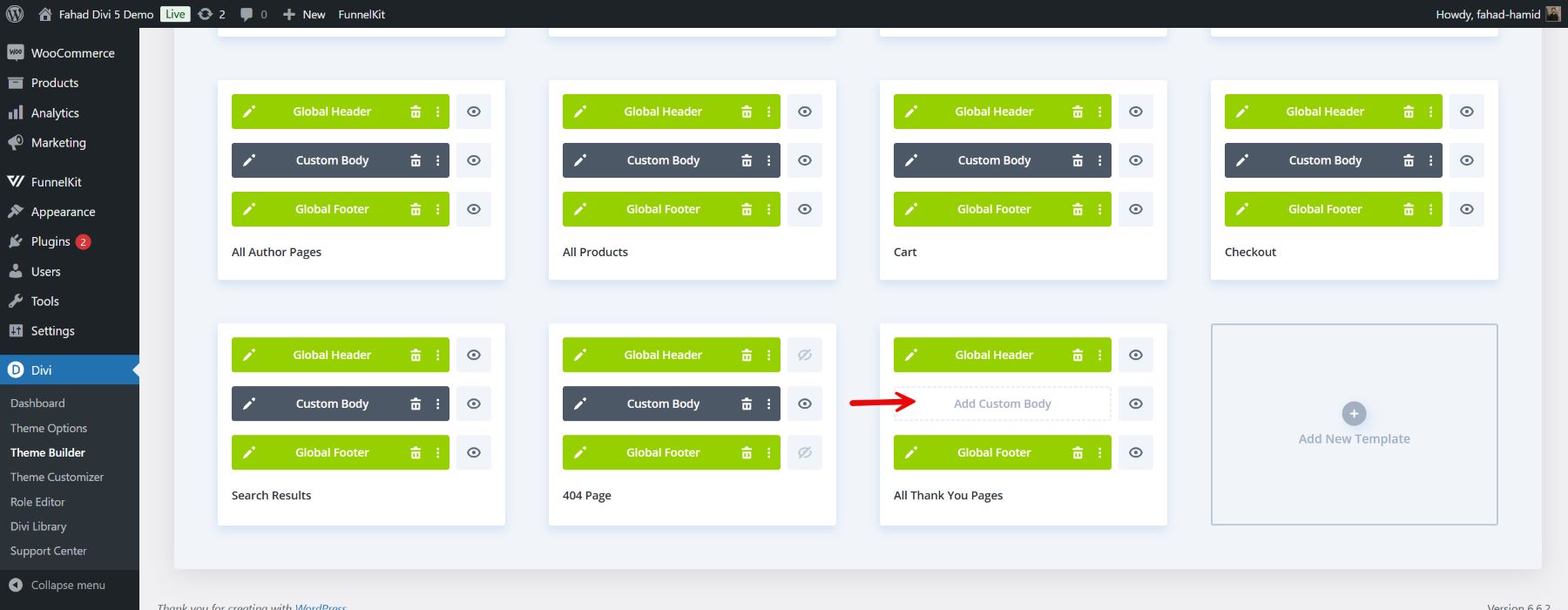Click the All Author Pages template title
This screenshot has height=610, width=1568.
click(x=276, y=252)
